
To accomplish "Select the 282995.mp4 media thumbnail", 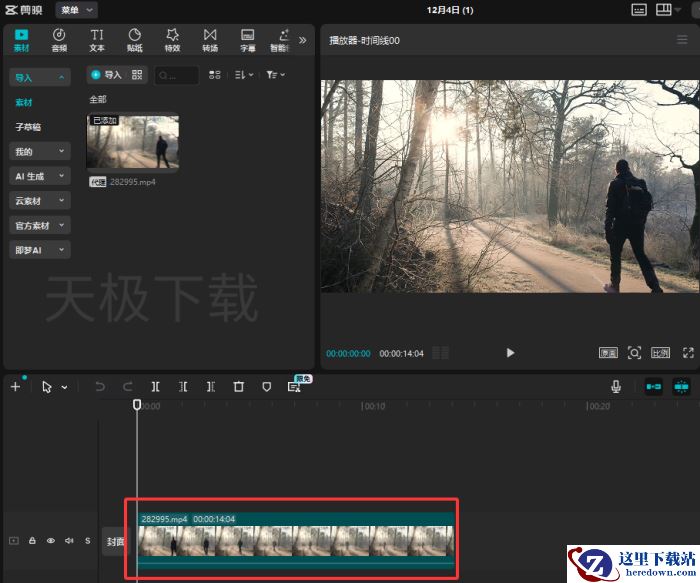I will (x=133, y=142).
